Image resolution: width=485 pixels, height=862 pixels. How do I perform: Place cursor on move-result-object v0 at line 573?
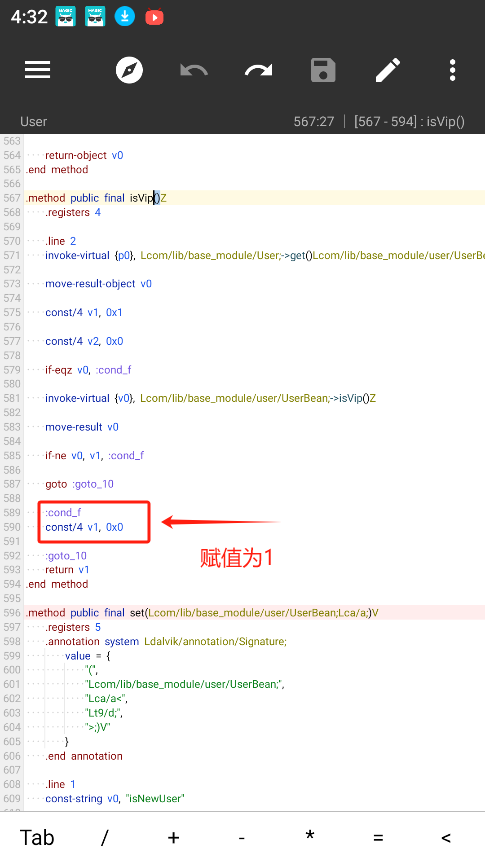[x=98, y=284]
